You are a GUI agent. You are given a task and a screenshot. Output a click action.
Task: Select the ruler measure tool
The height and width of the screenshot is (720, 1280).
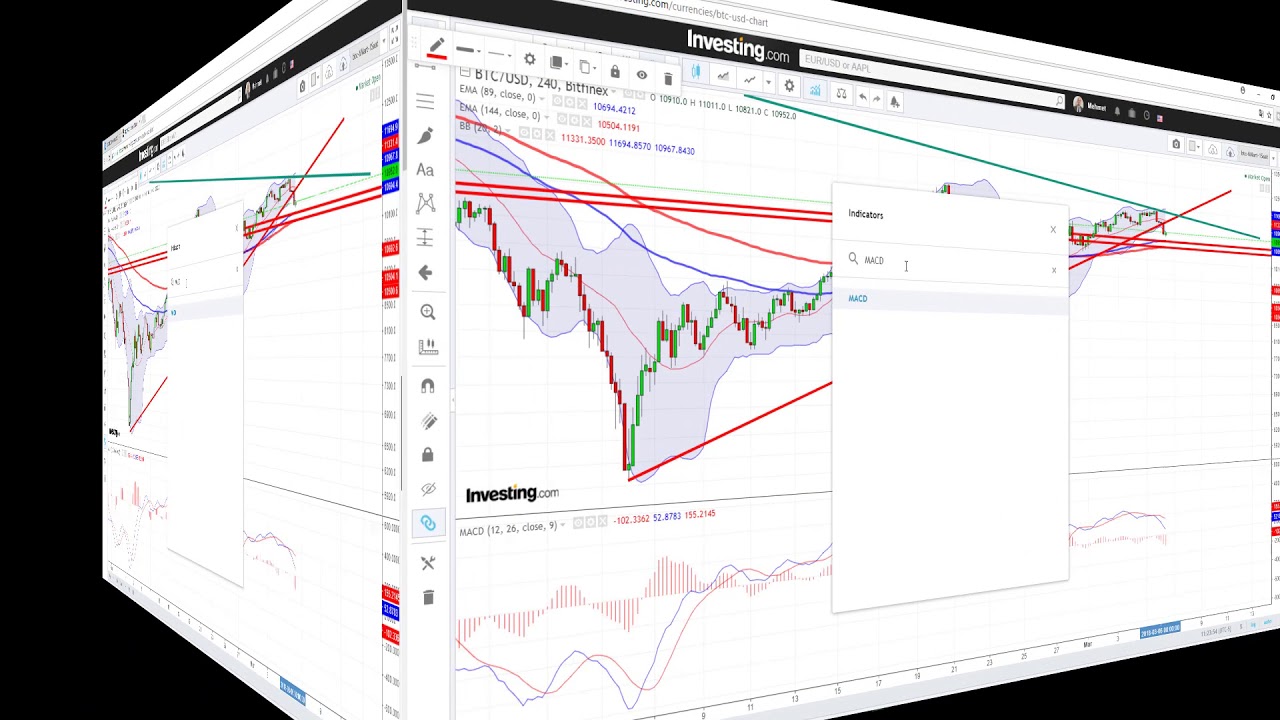click(427, 346)
